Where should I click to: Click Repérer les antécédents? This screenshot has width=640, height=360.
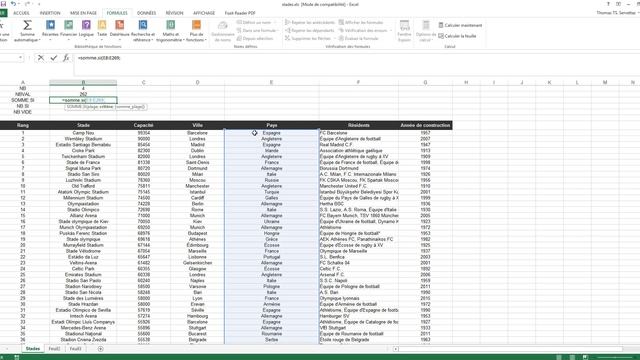(310, 22)
